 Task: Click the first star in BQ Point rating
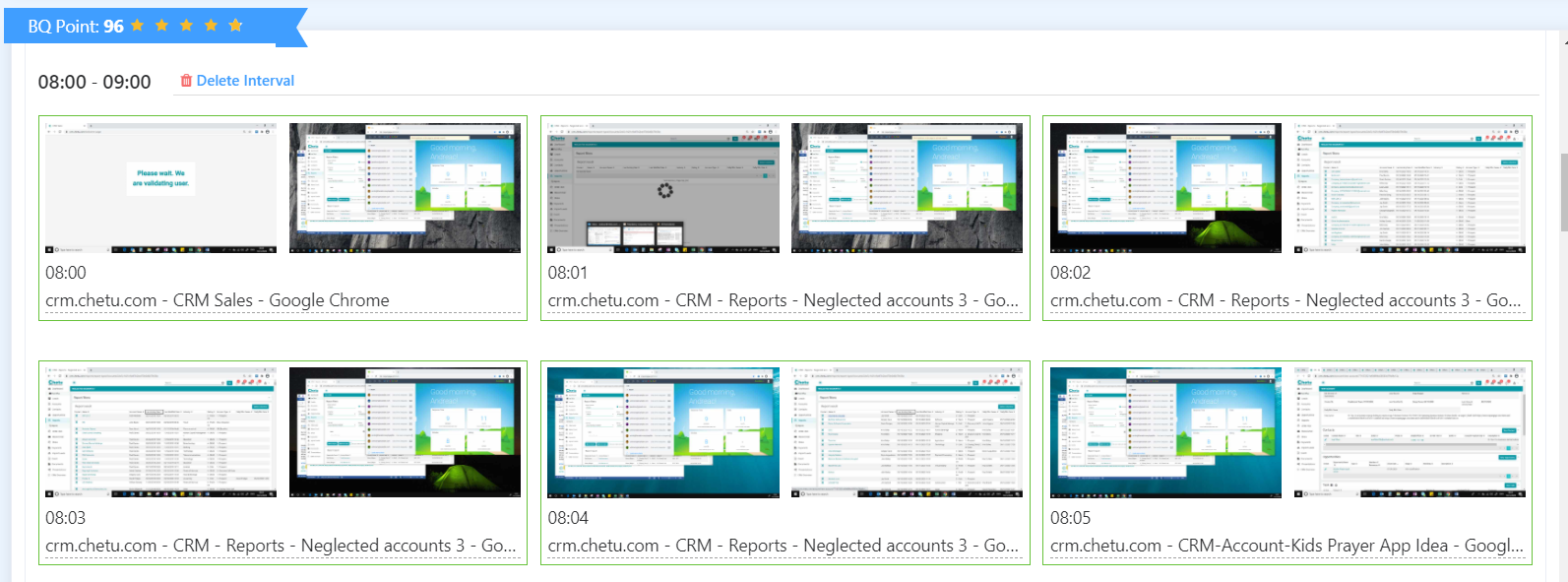click(138, 26)
